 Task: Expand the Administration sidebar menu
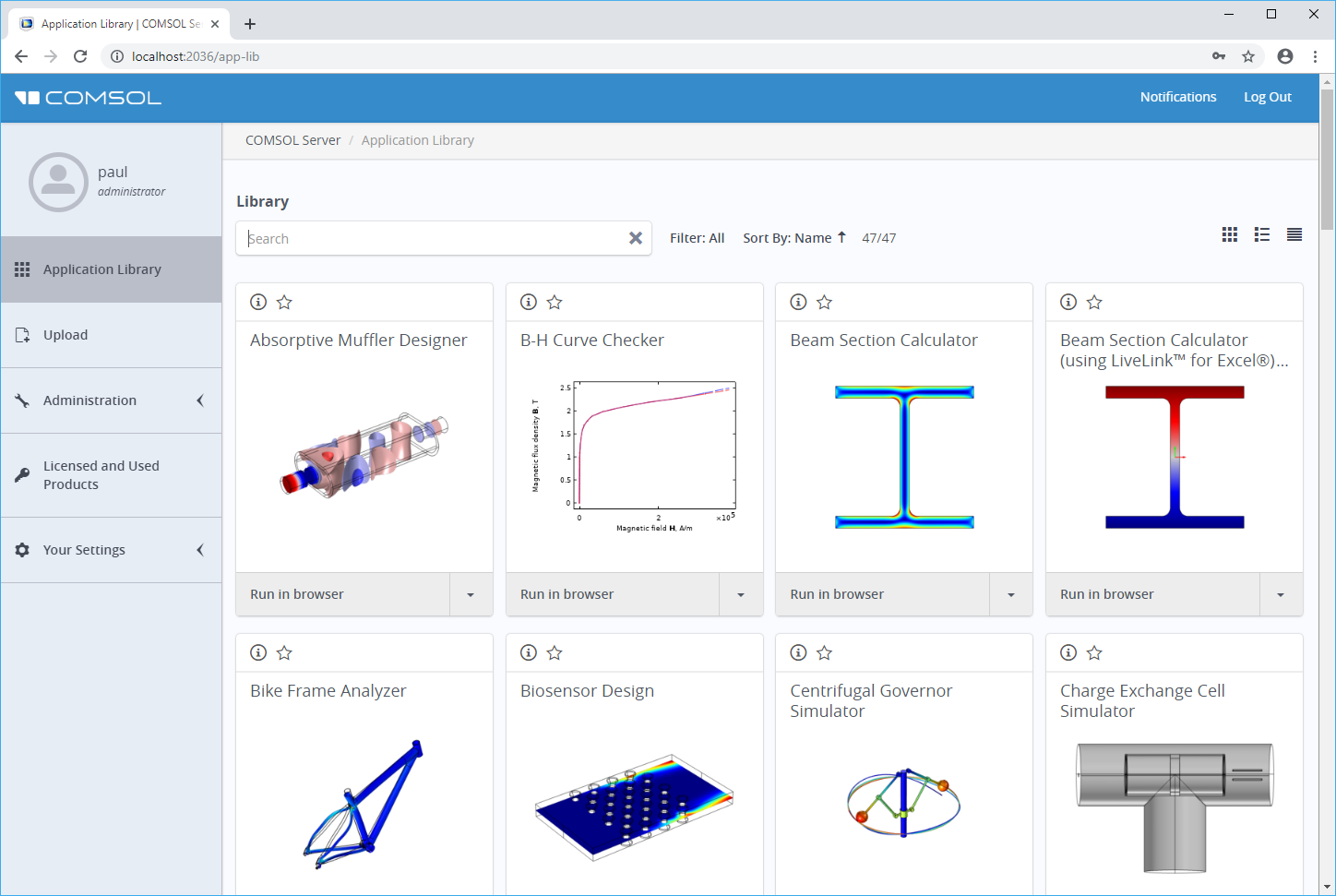coord(111,400)
